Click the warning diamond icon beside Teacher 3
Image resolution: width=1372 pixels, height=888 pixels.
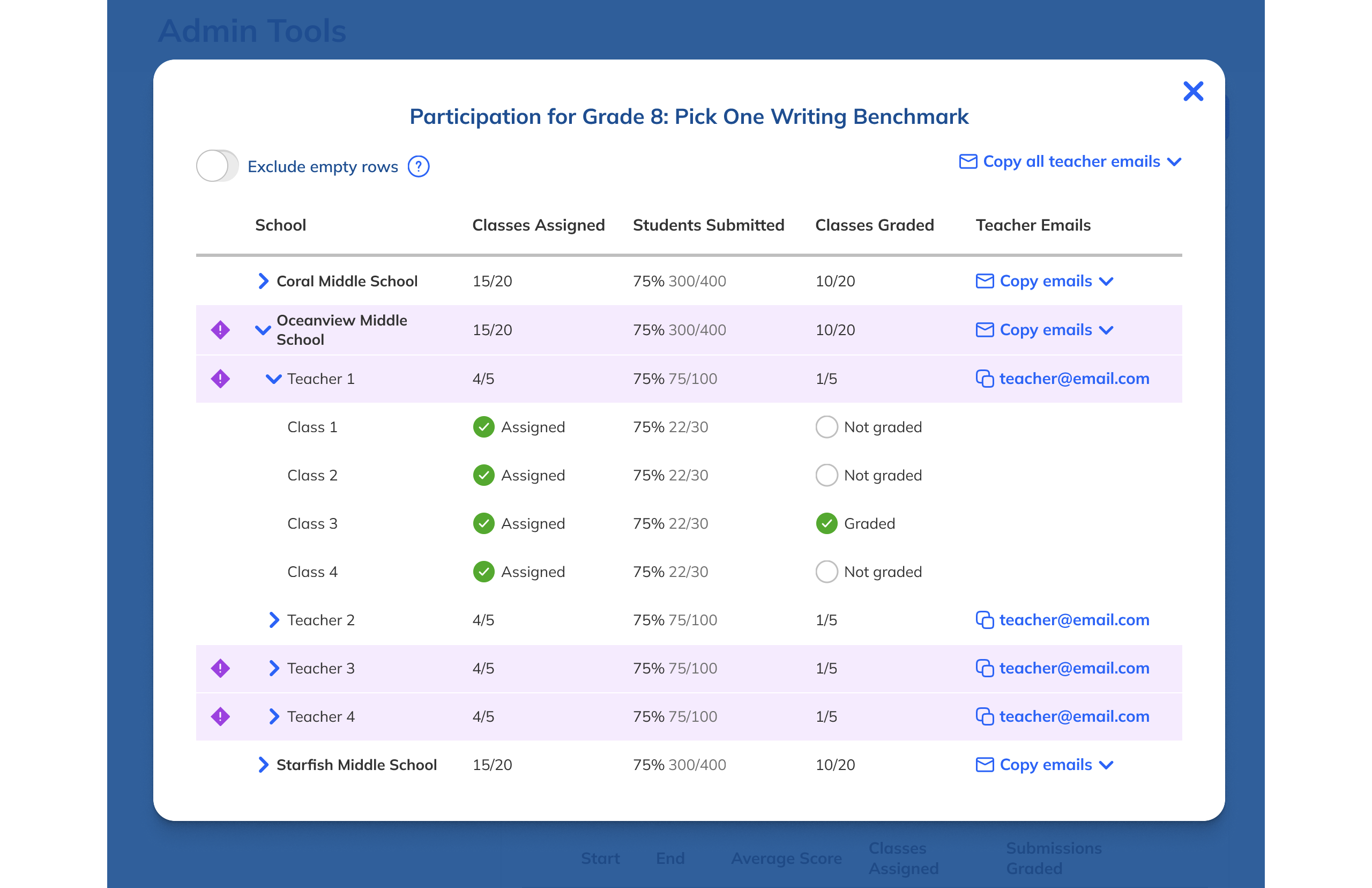(220, 668)
